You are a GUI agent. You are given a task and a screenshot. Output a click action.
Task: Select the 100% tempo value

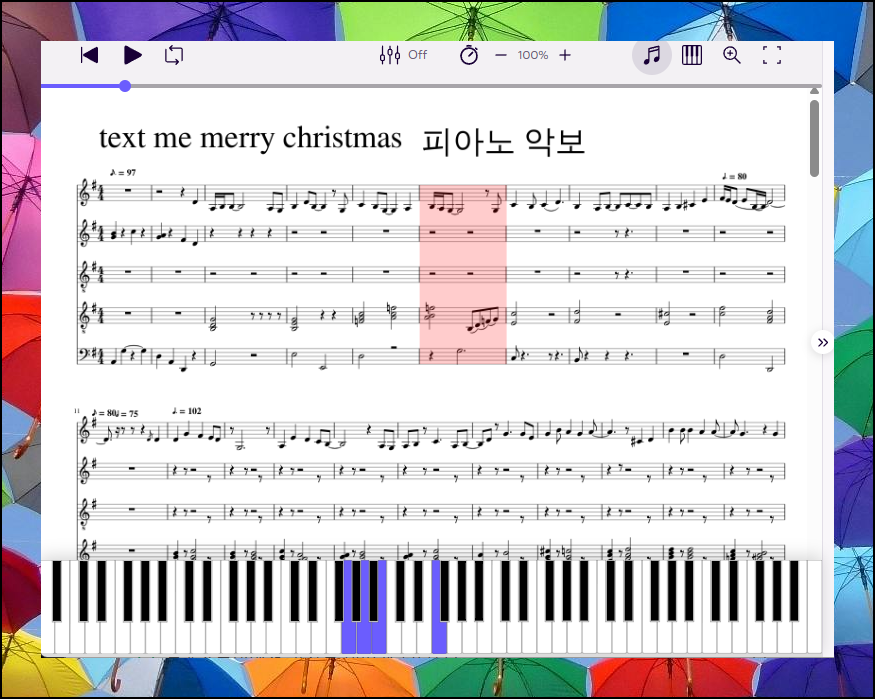(532, 55)
